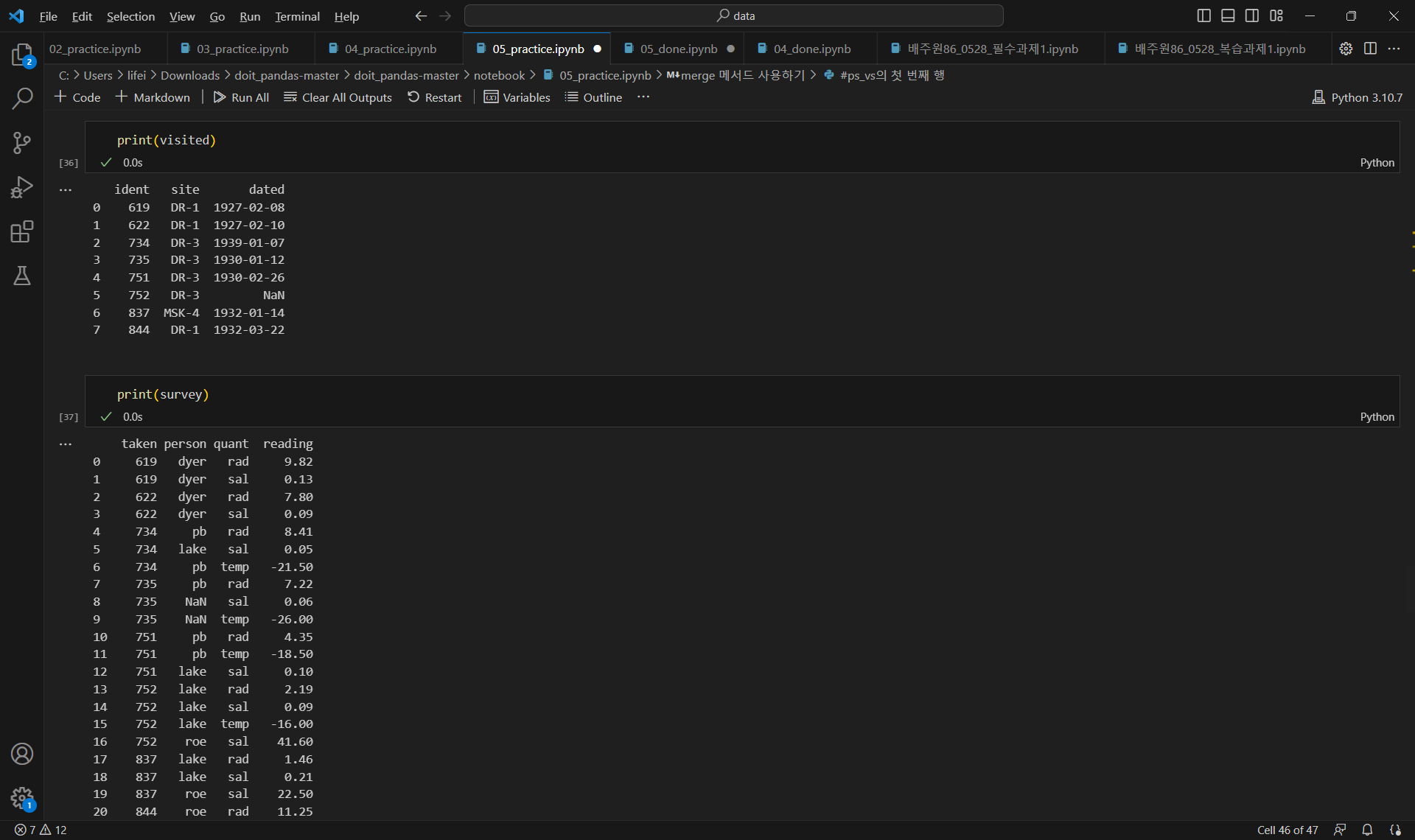This screenshot has height=840, width=1415.
Task: Expand output actions for print(visited) cell
Action: coord(66,190)
